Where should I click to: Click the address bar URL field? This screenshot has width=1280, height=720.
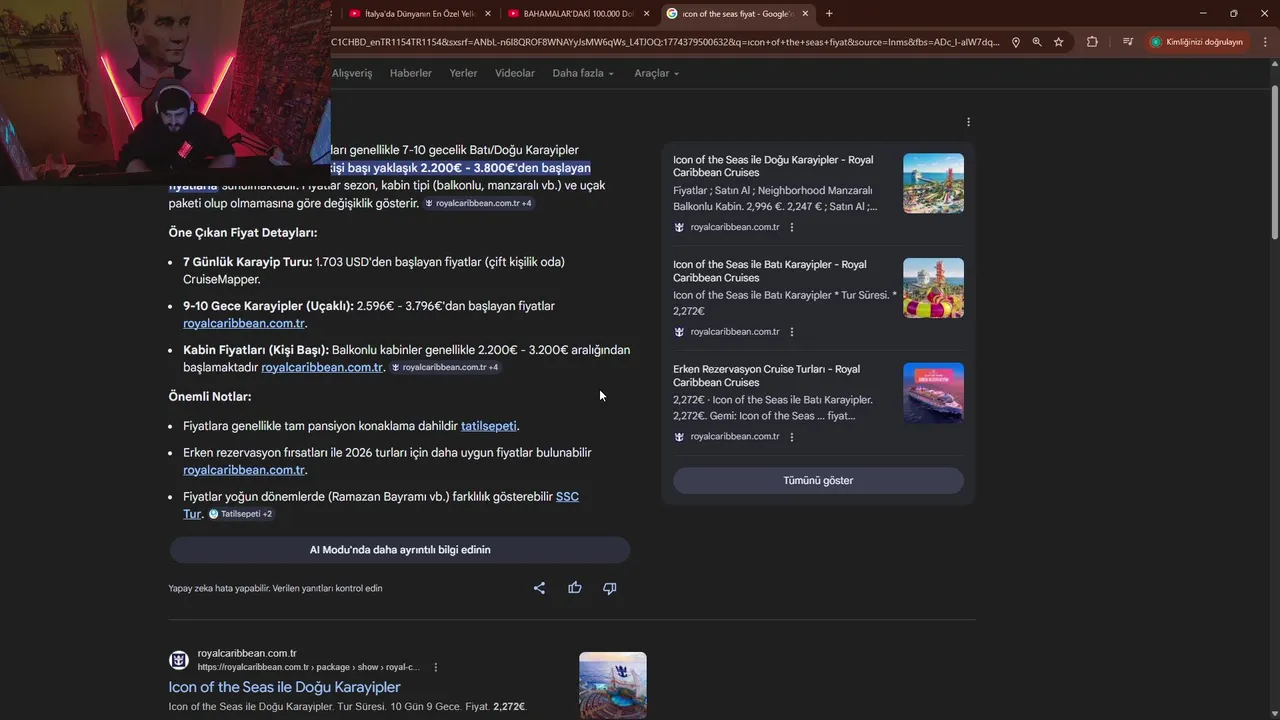(x=665, y=42)
